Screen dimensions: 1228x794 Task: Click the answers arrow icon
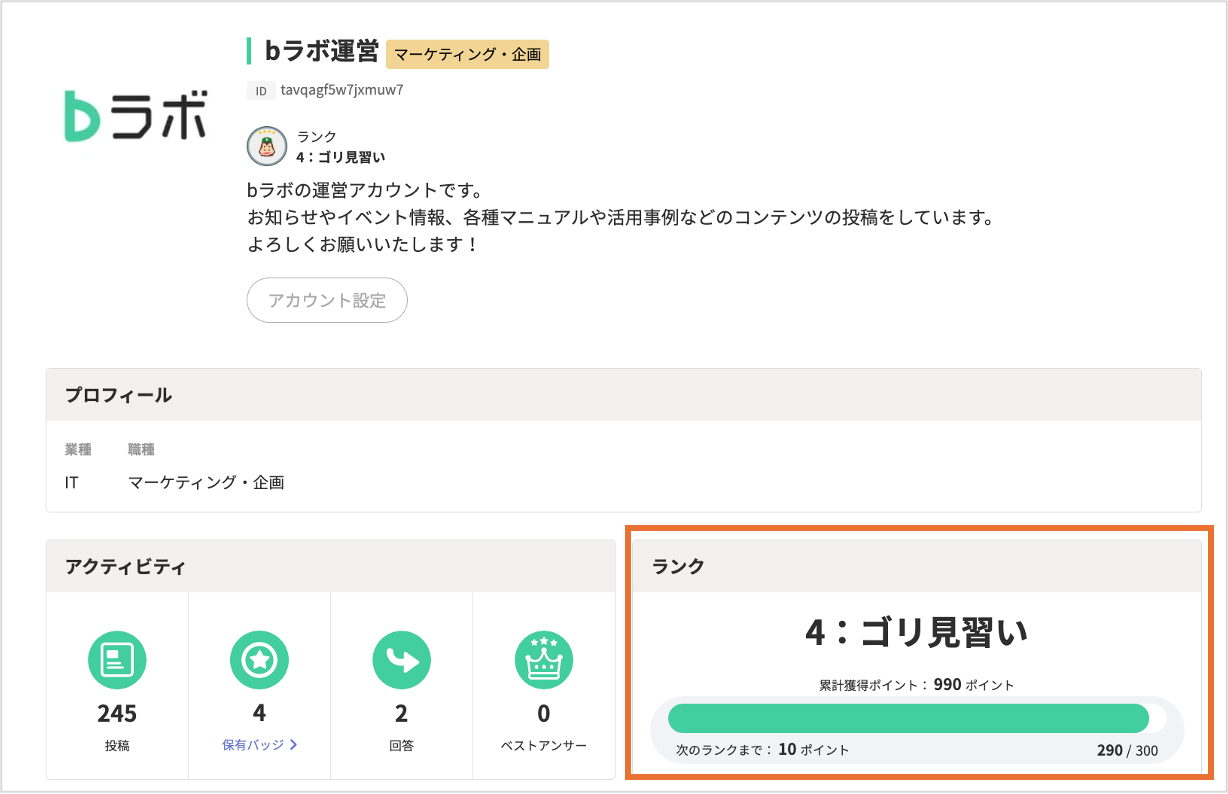pos(401,659)
